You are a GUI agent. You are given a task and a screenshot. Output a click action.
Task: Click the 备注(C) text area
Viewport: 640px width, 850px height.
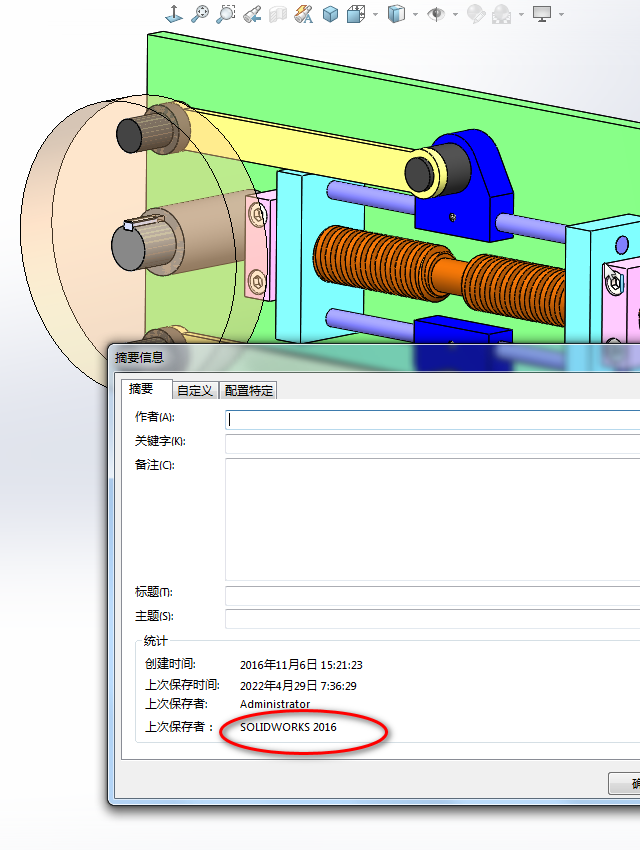[x=432, y=519]
